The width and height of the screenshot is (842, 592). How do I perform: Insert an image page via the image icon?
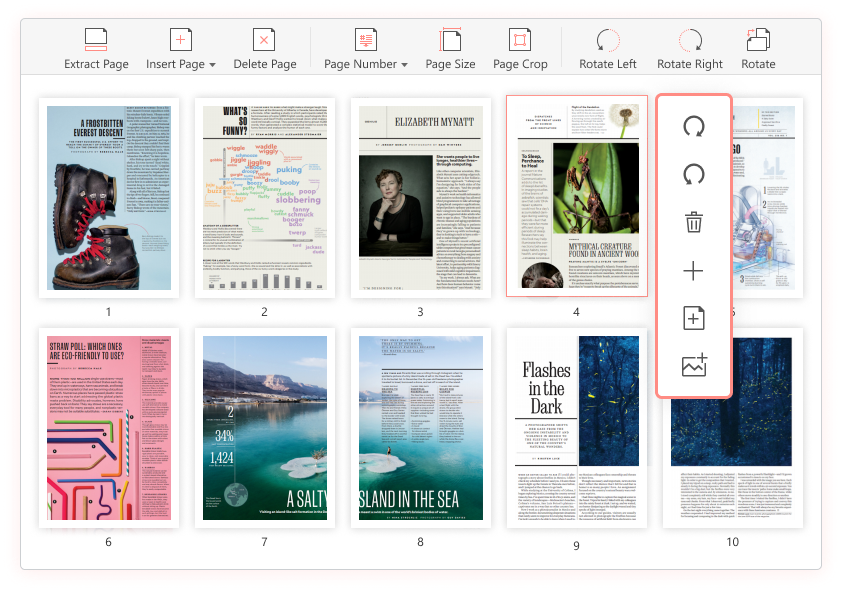tap(693, 363)
